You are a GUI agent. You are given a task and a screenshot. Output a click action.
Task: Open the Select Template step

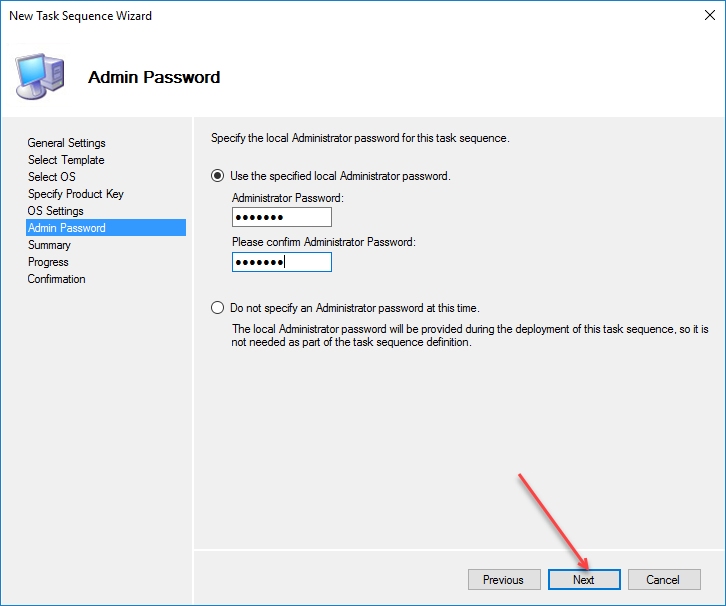pos(66,160)
